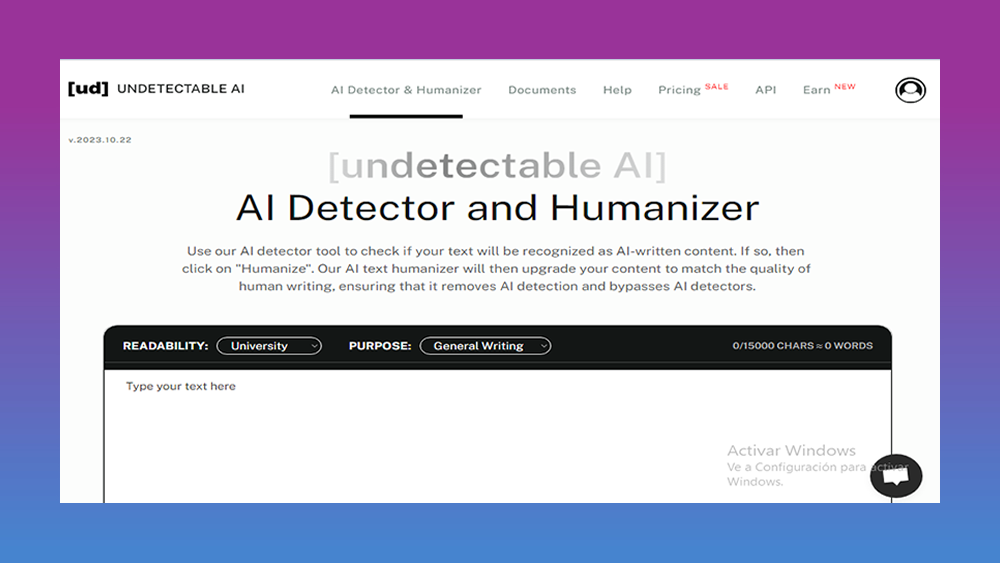Viewport: 1000px width, 563px height.
Task: Click the v.2023.10.22 version label
Action: [x=100, y=140]
